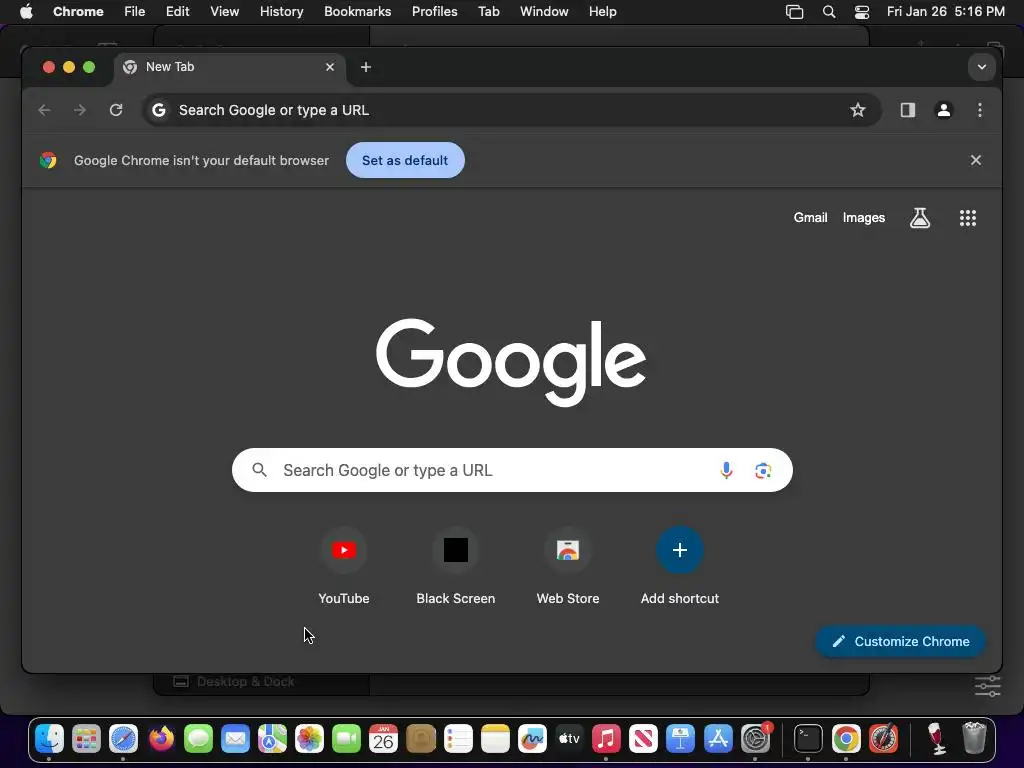Click the back navigation arrow
This screenshot has width=1024, height=768.
(x=44, y=110)
